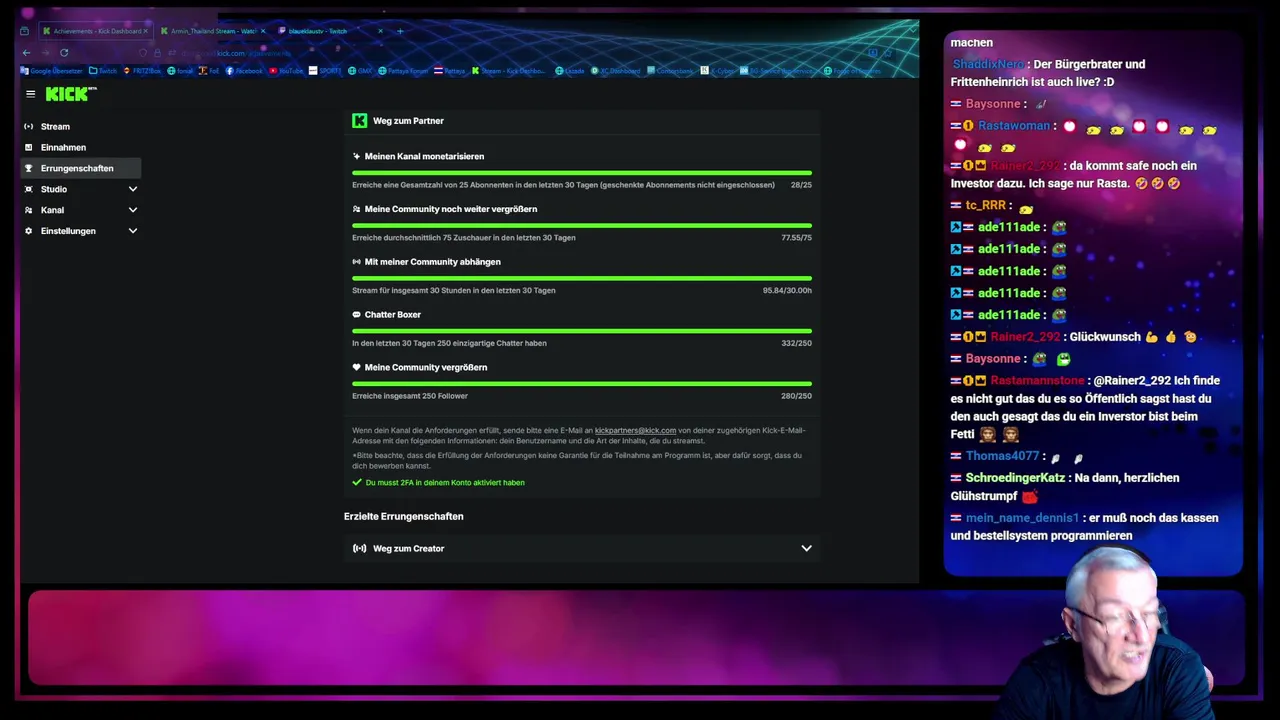
Task: Open the Facebook bookmark
Action: (x=244, y=71)
